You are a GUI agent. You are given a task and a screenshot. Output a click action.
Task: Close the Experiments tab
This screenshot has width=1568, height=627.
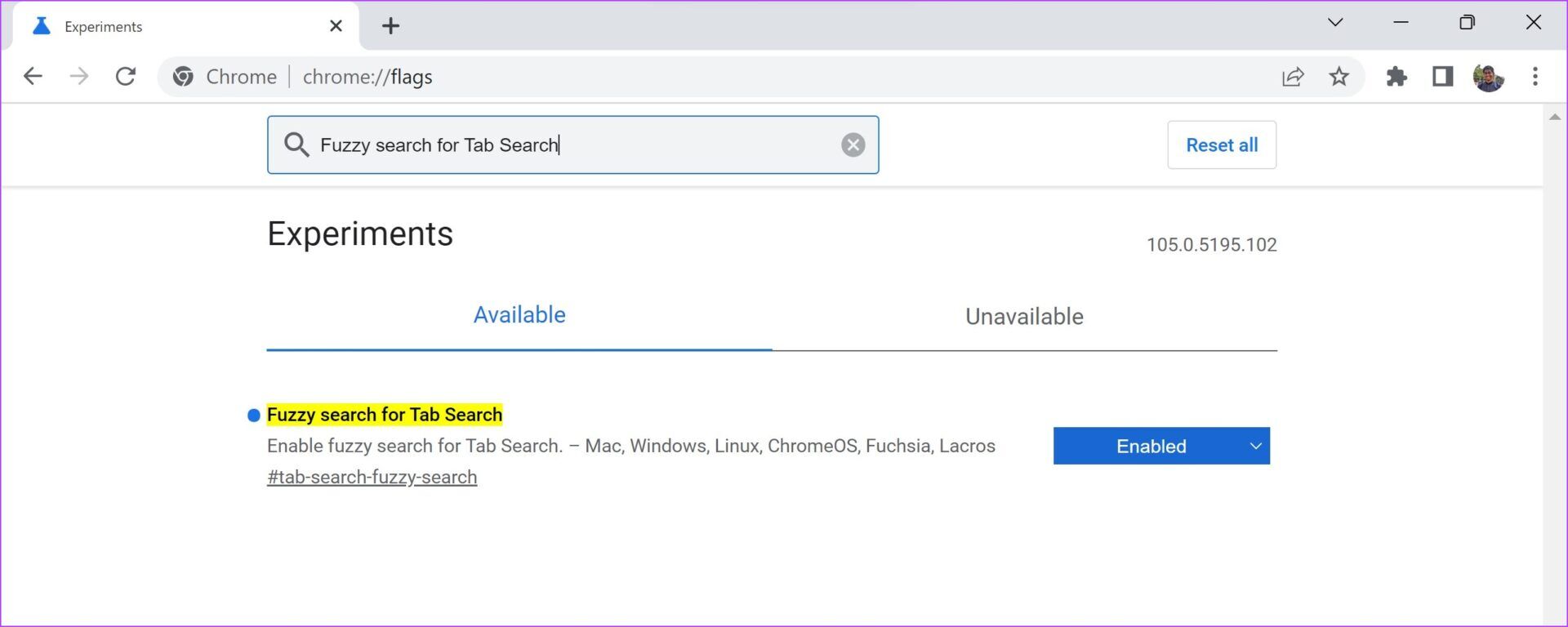pyautogui.click(x=336, y=26)
